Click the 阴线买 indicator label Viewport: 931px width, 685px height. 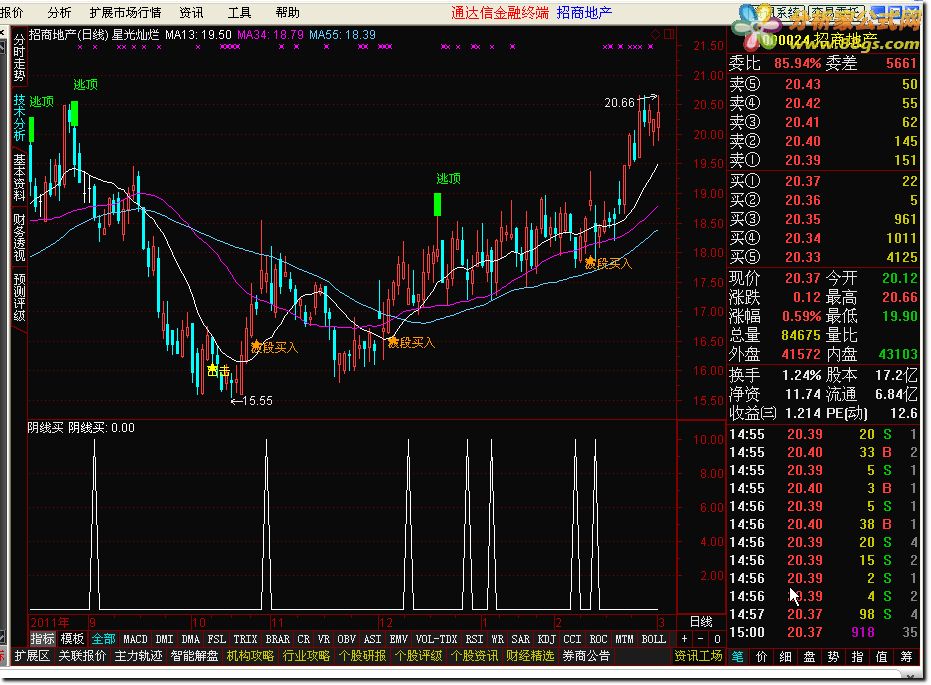click(45, 427)
